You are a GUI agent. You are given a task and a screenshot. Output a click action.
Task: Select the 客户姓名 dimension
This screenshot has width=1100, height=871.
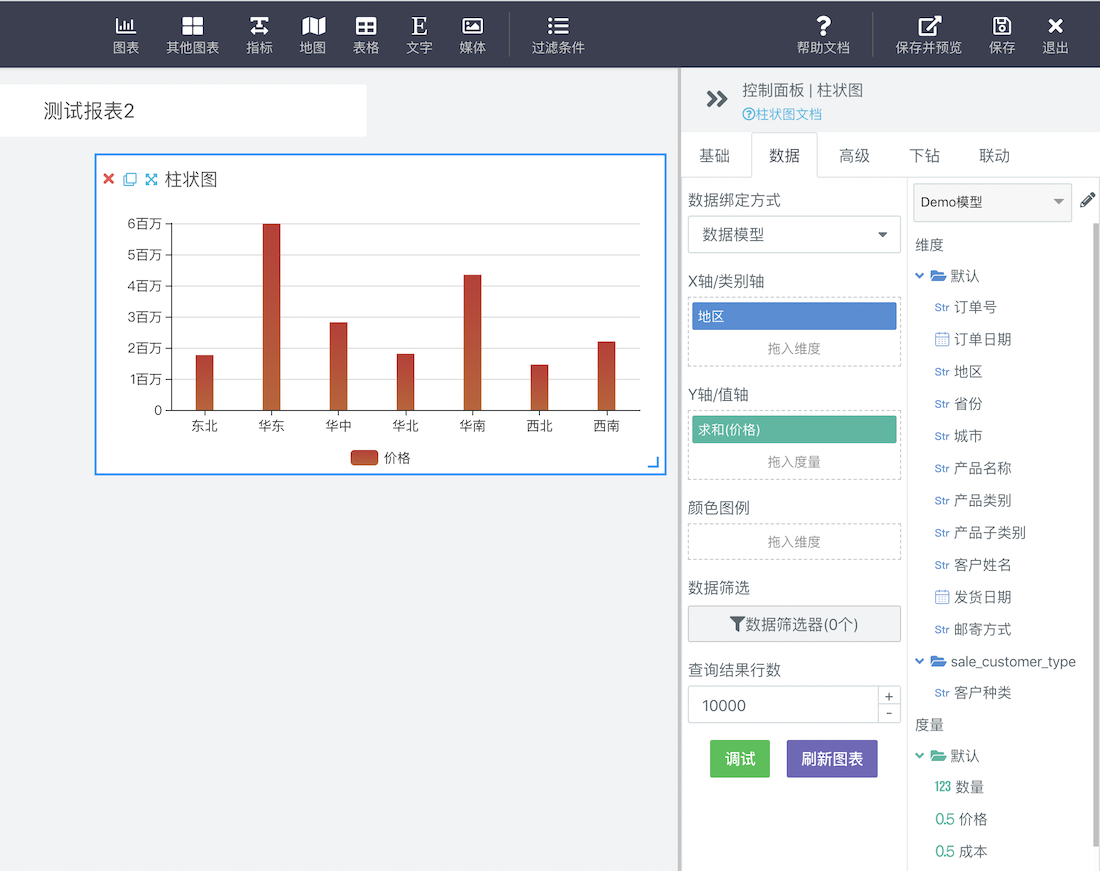click(982, 565)
